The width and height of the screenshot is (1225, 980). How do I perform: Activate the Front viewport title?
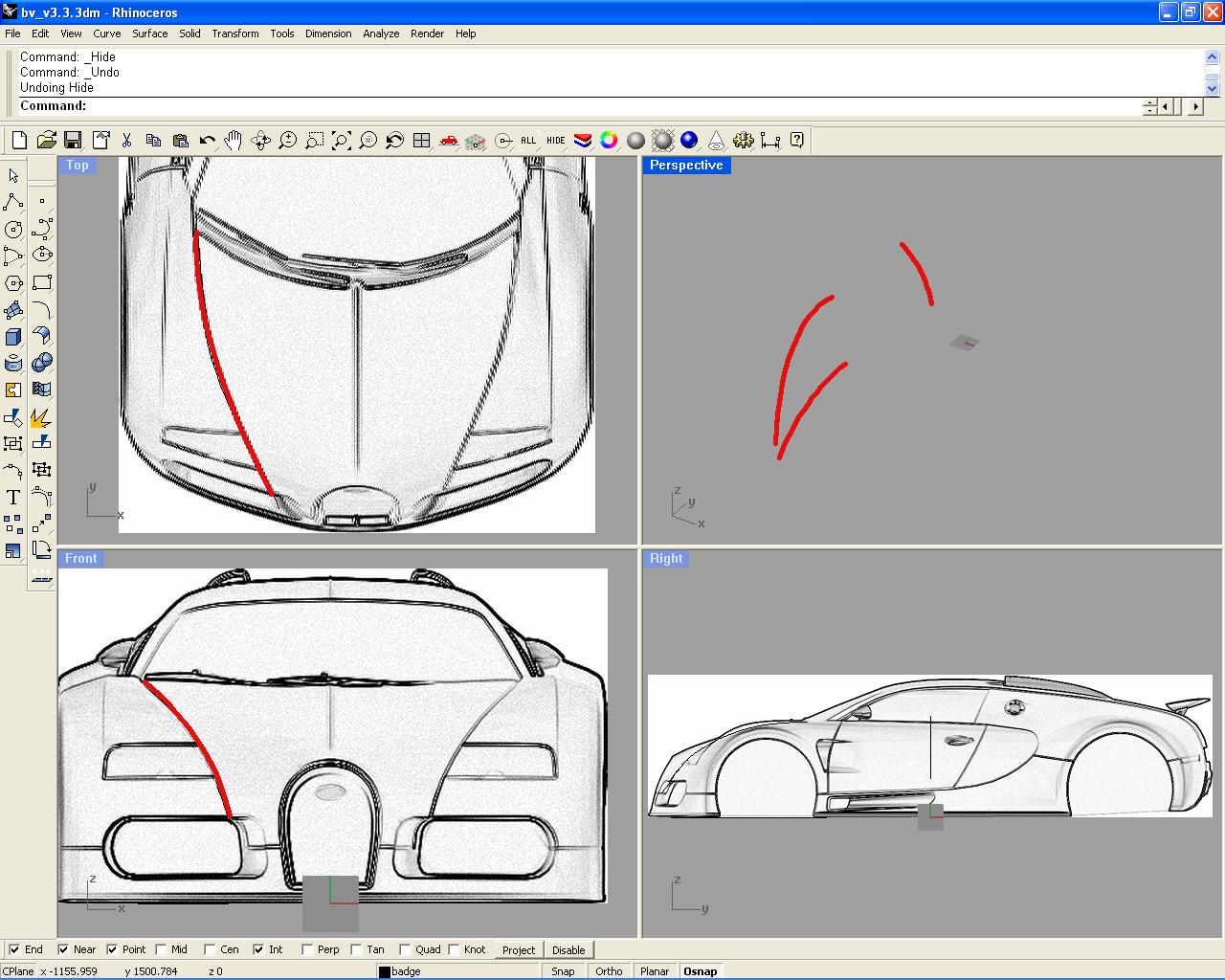[x=80, y=559]
